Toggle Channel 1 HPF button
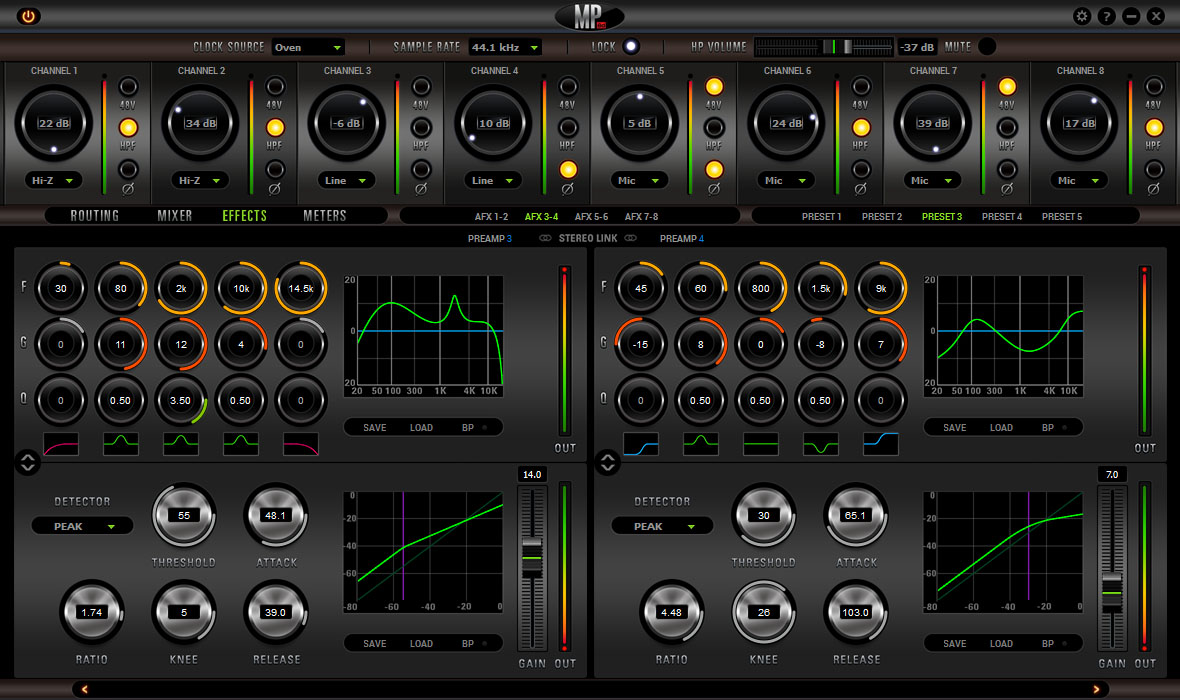 pos(128,127)
